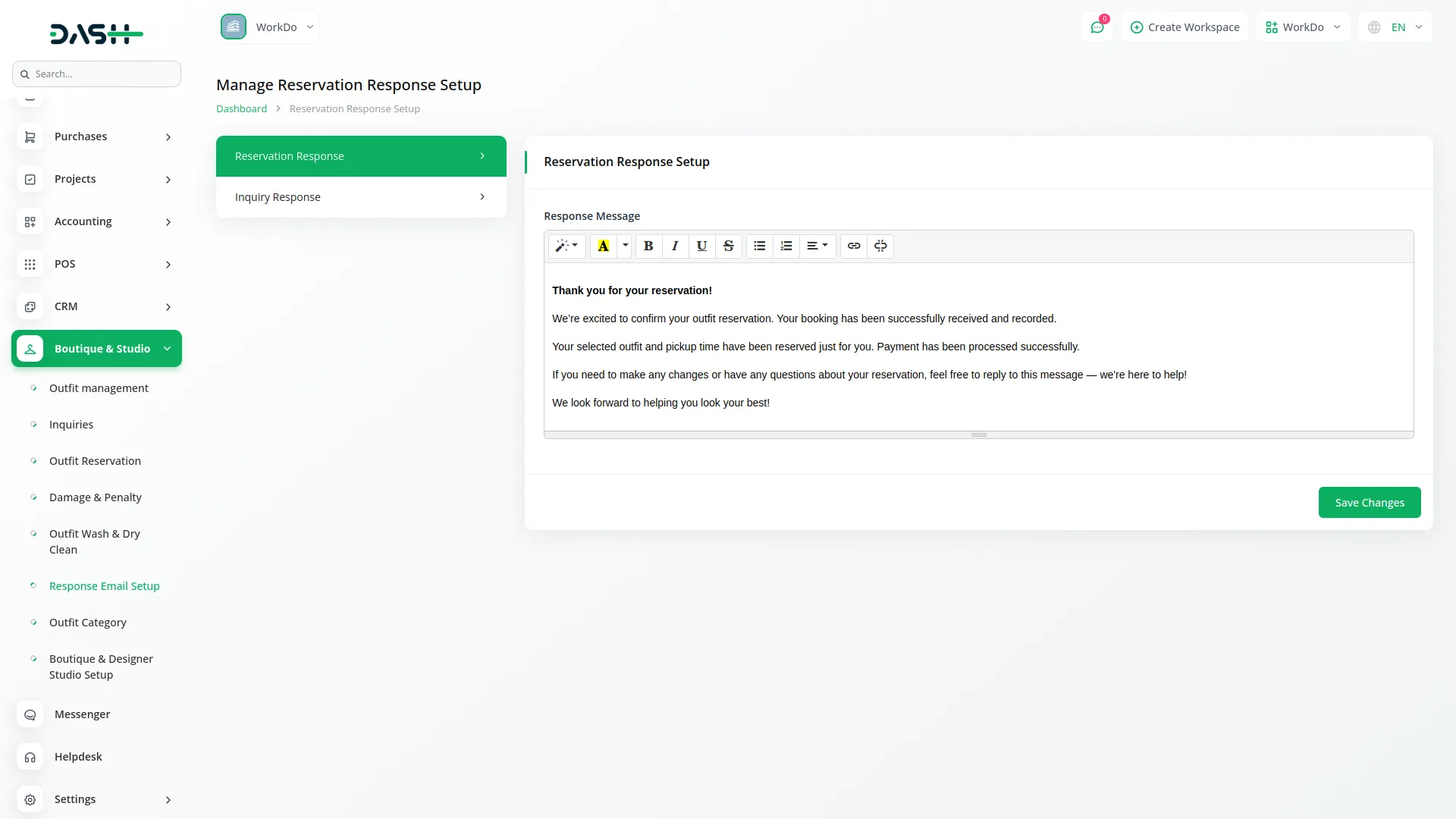Apply strikethrough formatting in editor

click(x=728, y=246)
